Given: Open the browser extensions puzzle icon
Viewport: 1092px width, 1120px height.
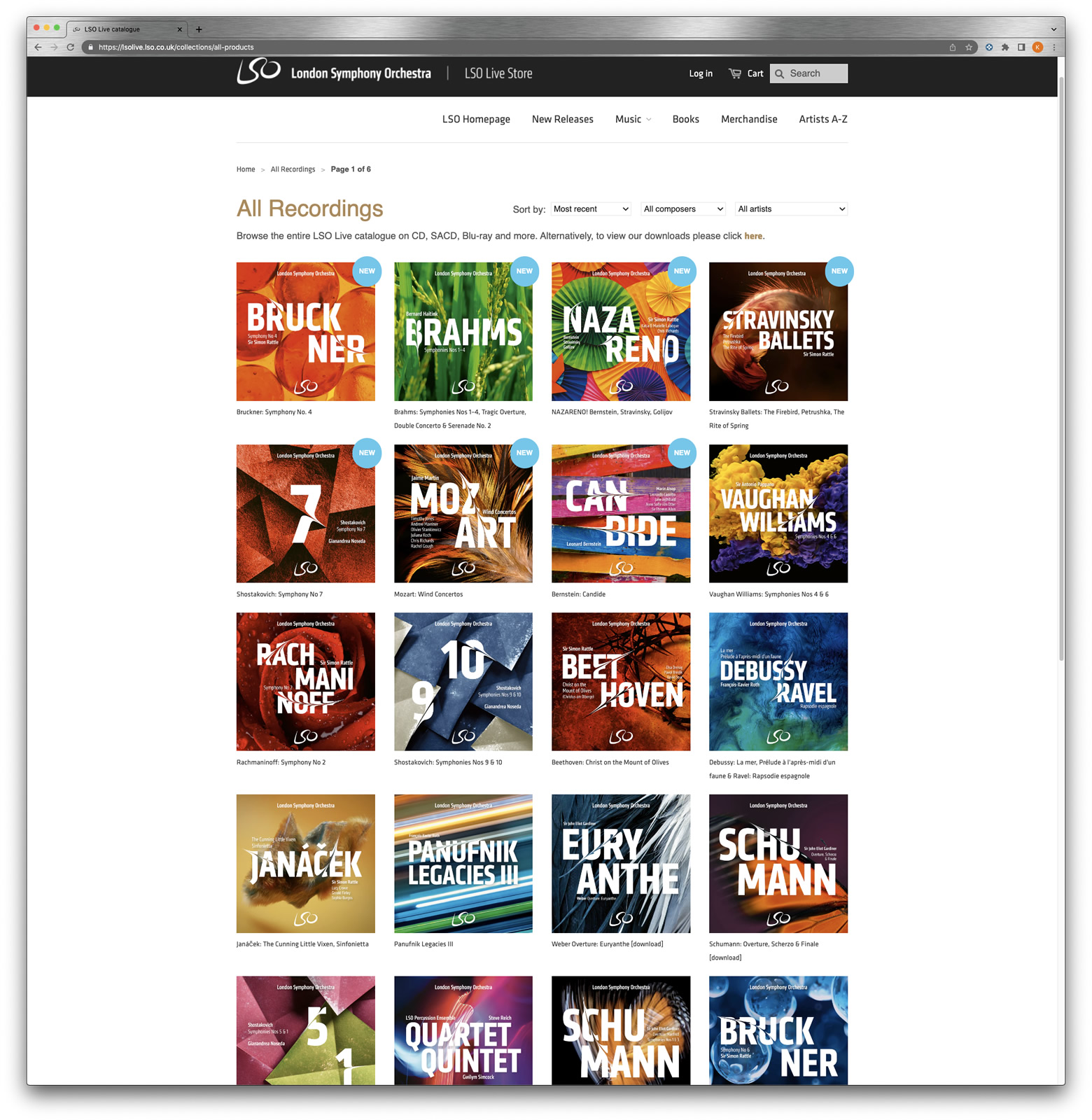Looking at the screenshot, I should click(x=1005, y=47).
